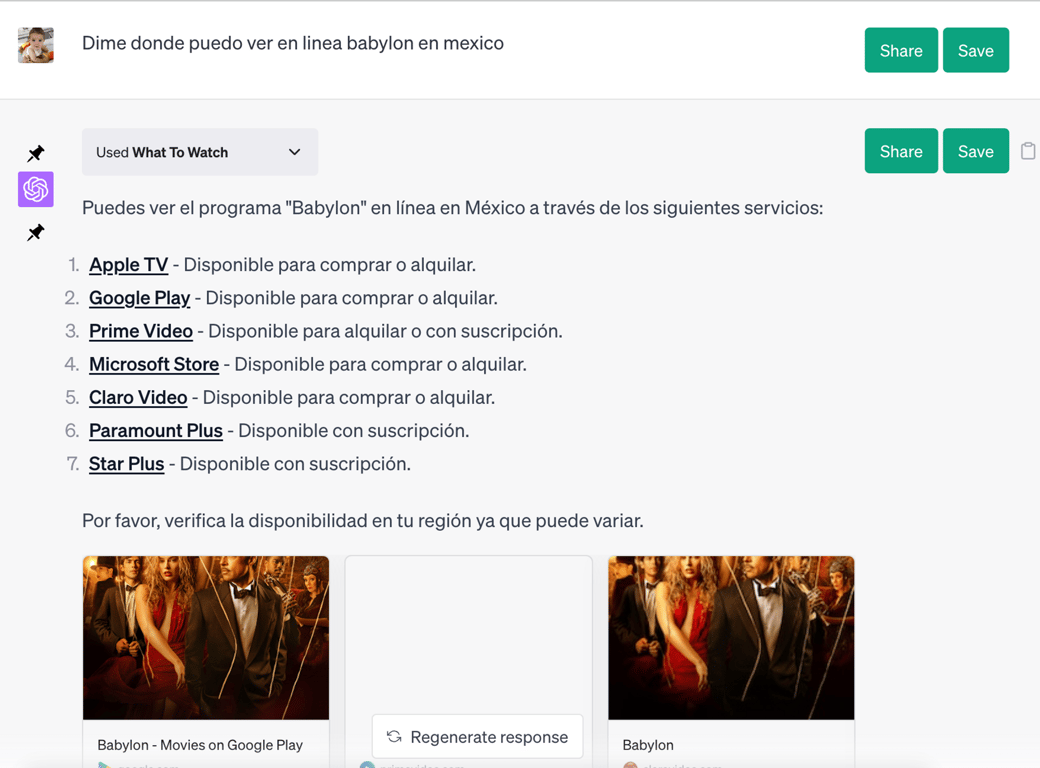Click the pin icon below the ChatGPT logo
The width and height of the screenshot is (1040, 768).
coord(36,232)
